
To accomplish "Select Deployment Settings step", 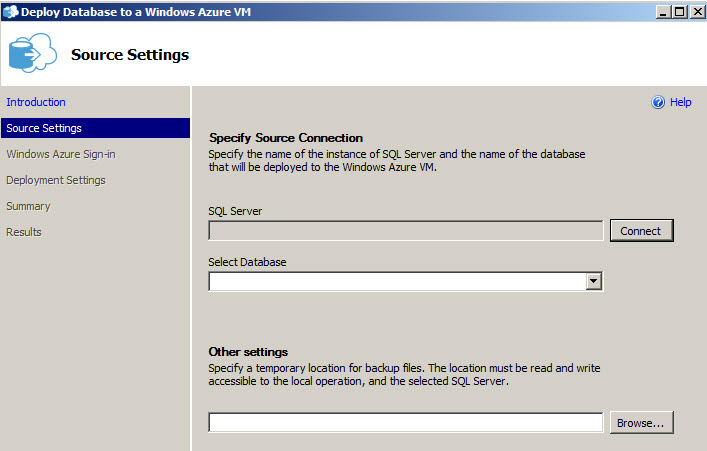I will 56,180.
